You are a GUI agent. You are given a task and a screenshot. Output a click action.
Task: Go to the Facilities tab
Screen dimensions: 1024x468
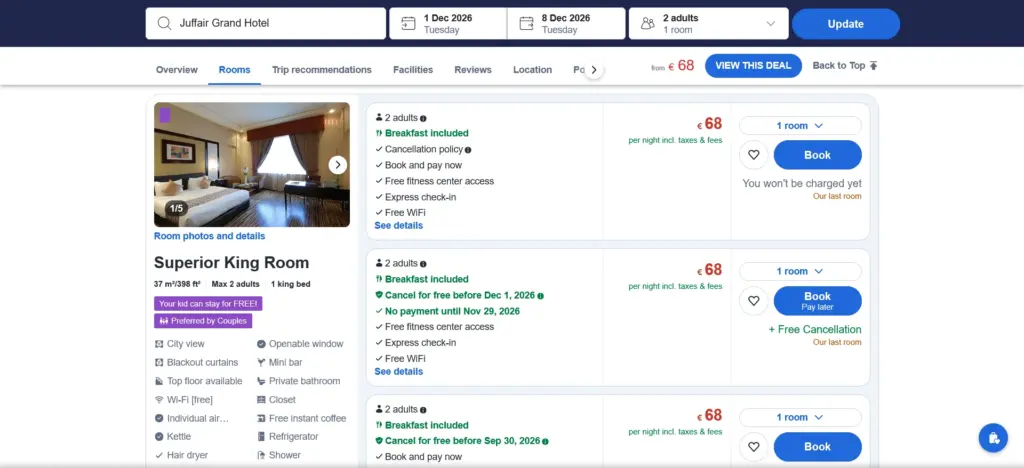tap(413, 70)
